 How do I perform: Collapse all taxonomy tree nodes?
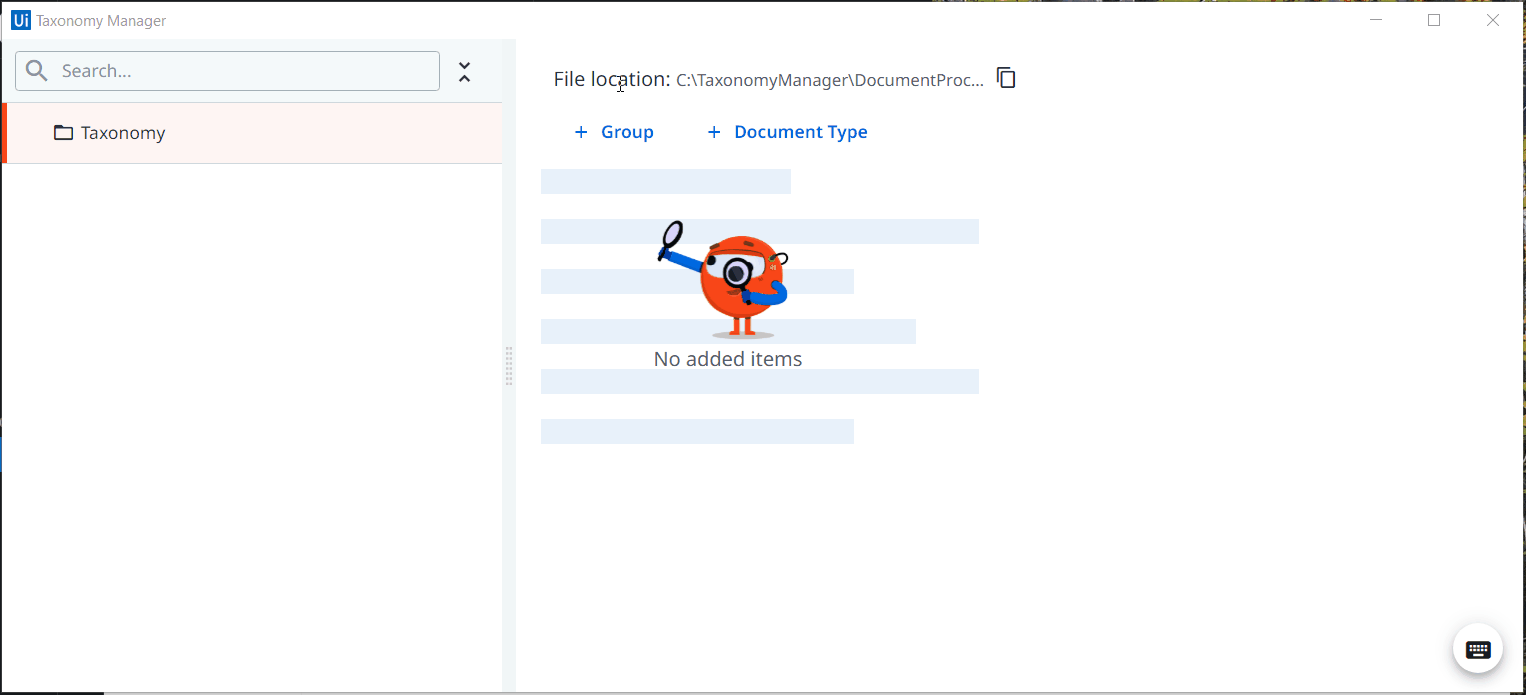point(464,72)
